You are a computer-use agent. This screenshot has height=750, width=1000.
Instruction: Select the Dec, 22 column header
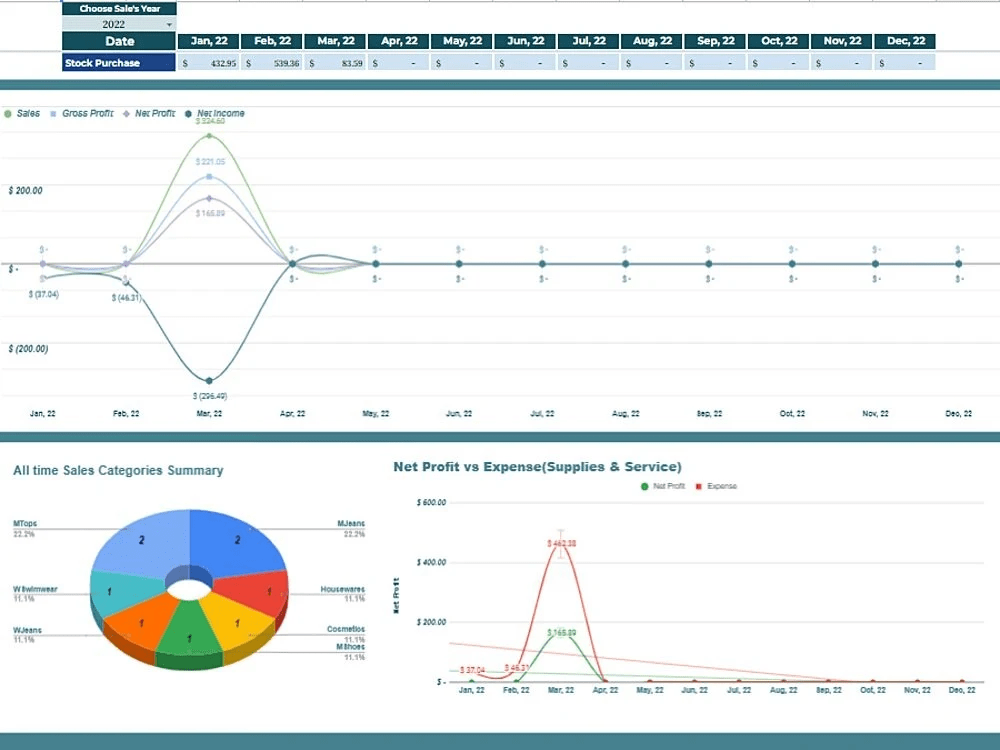(x=905, y=41)
